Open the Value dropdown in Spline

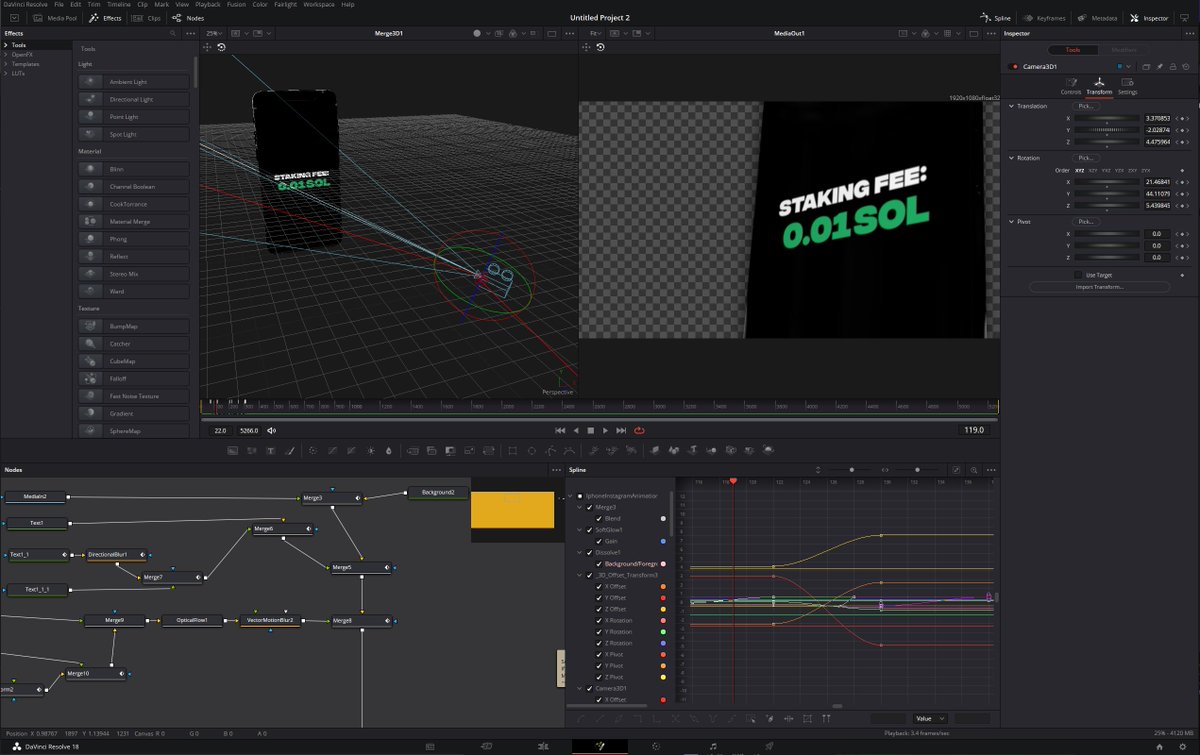coord(929,718)
